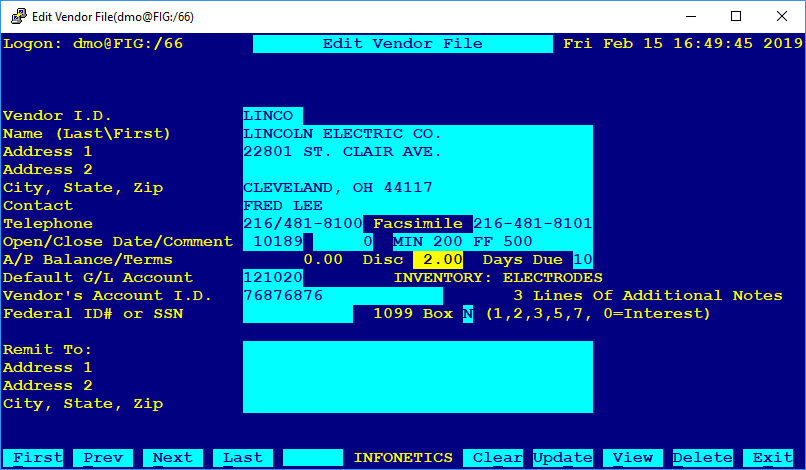This screenshot has width=806, height=470.
Task: Click the date and time Fri Feb 15 display
Action: 683,44
